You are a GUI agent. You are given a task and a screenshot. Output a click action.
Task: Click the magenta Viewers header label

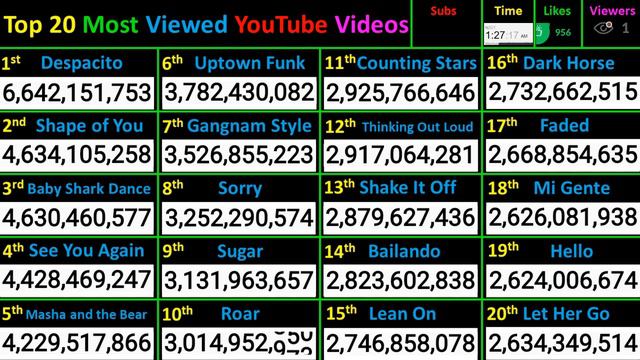coord(612,11)
